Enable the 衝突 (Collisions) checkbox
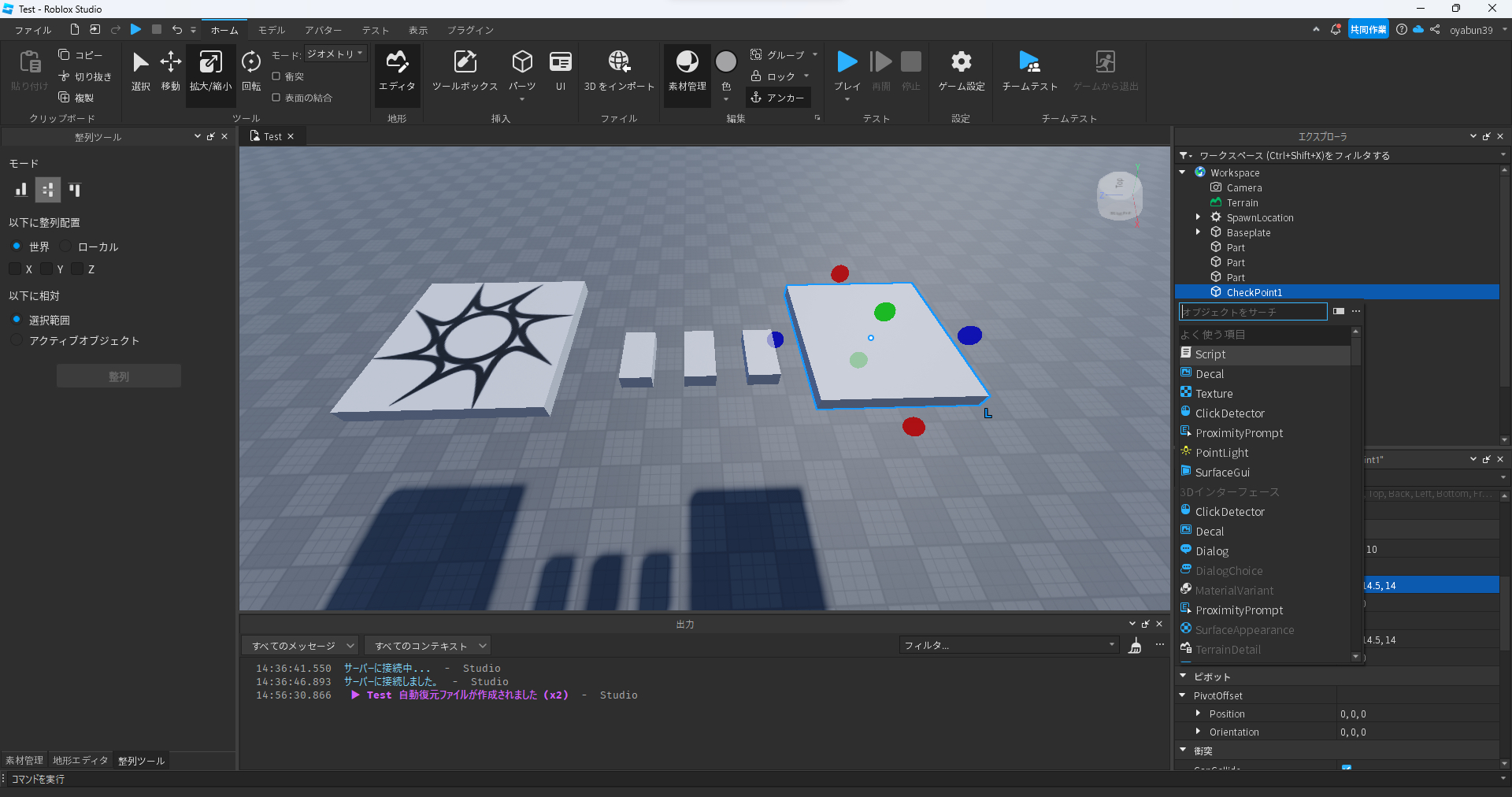The image size is (1512, 797). point(276,76)
